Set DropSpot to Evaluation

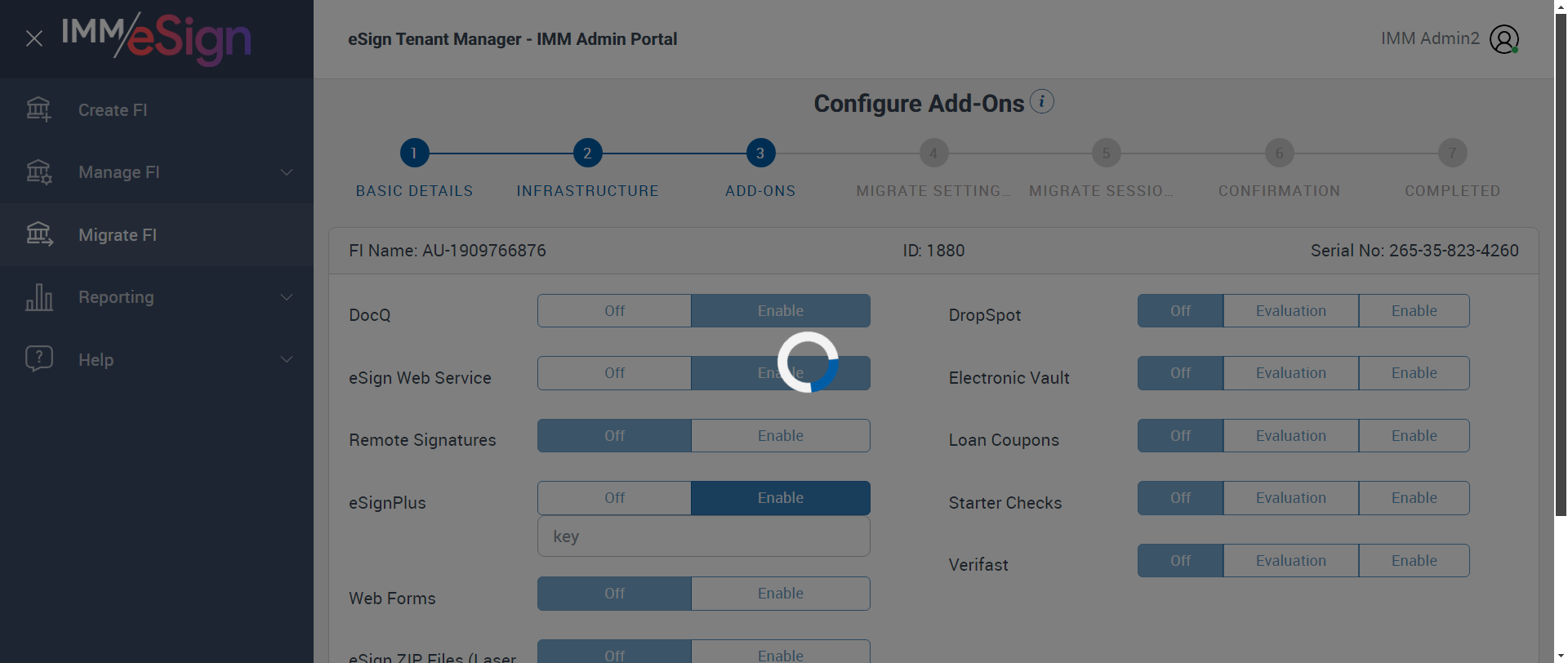(x=1291, y=311)
